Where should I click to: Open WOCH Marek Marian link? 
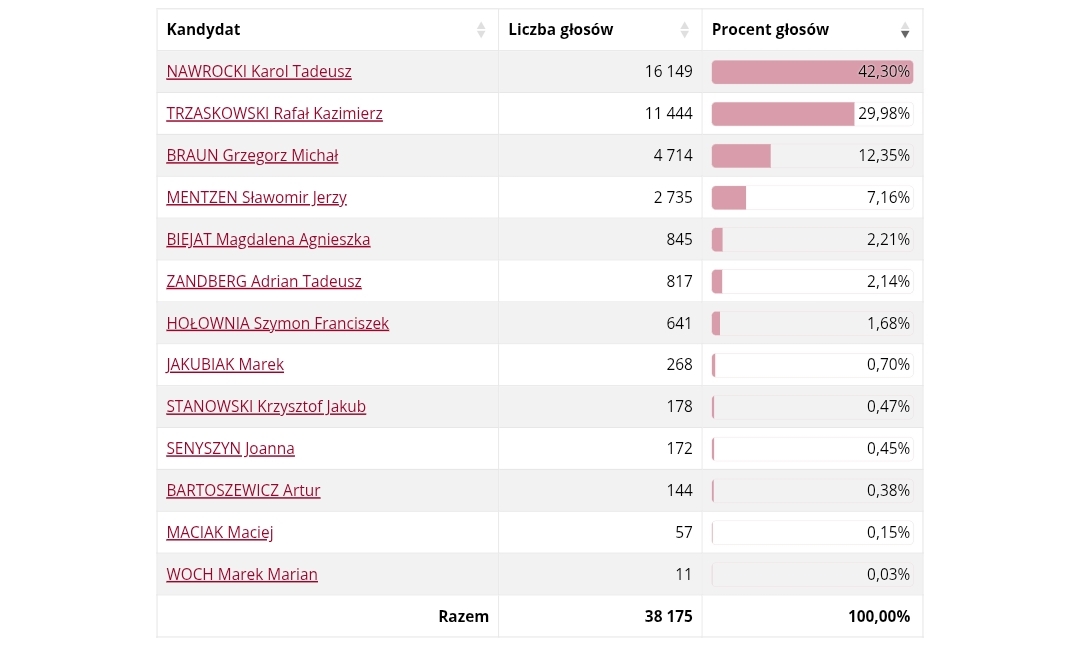tap(242, 575)
